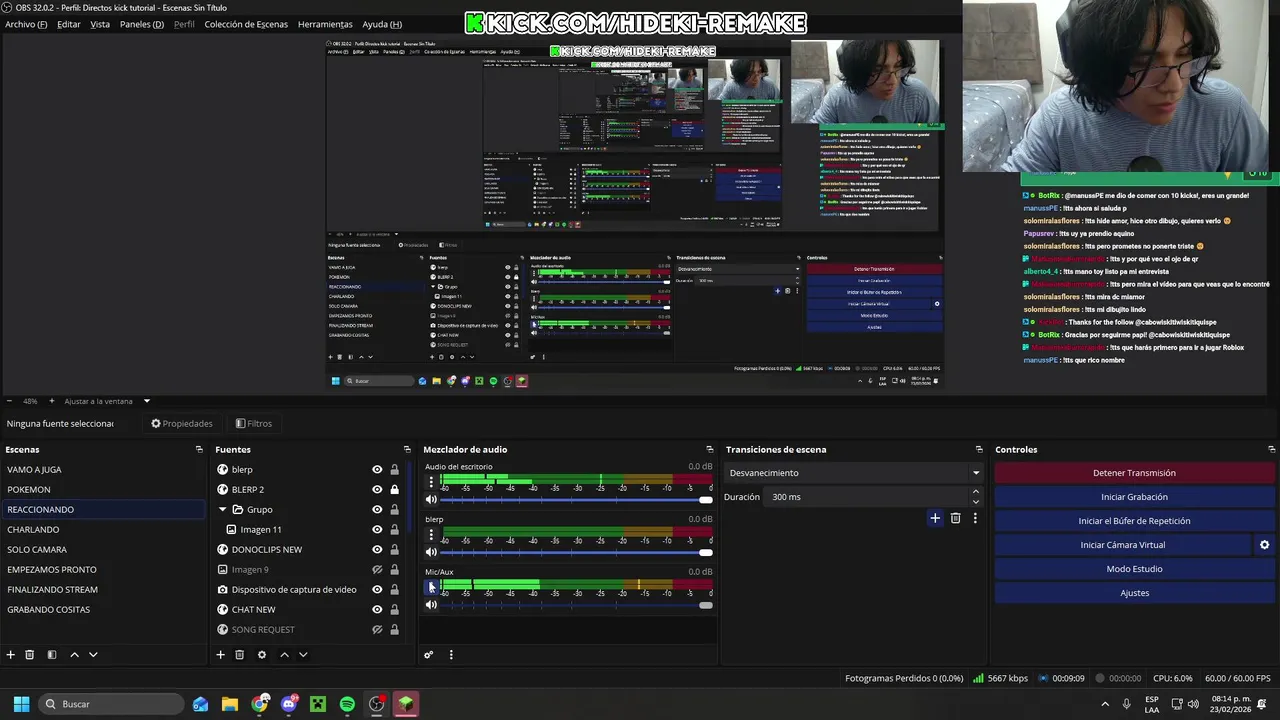The height and width of the screenshot is (720, 1280).
Task: Move scene up arrow in Escenas toolbar
Action: 74,655
